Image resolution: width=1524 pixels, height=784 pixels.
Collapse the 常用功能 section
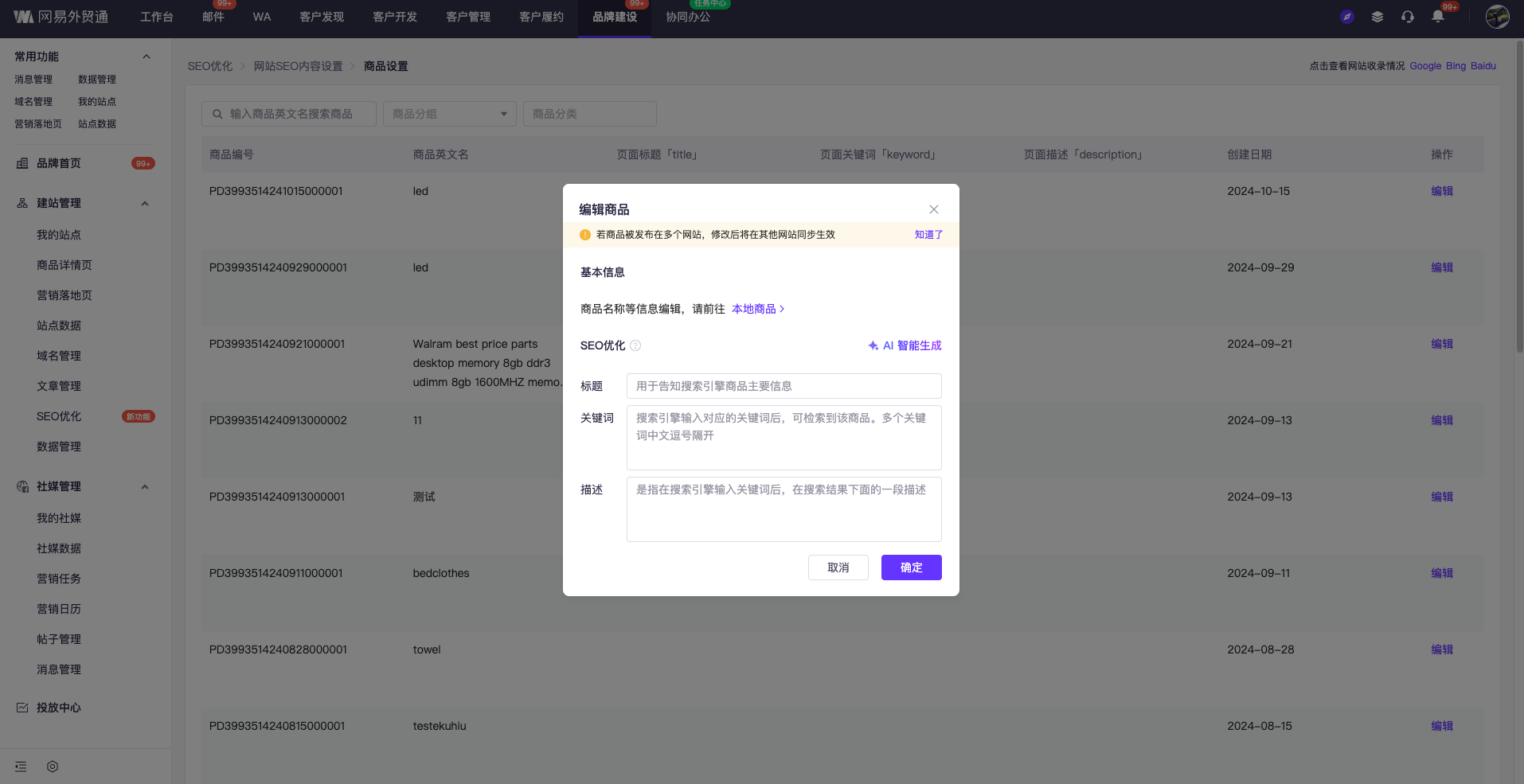[146, 57]
